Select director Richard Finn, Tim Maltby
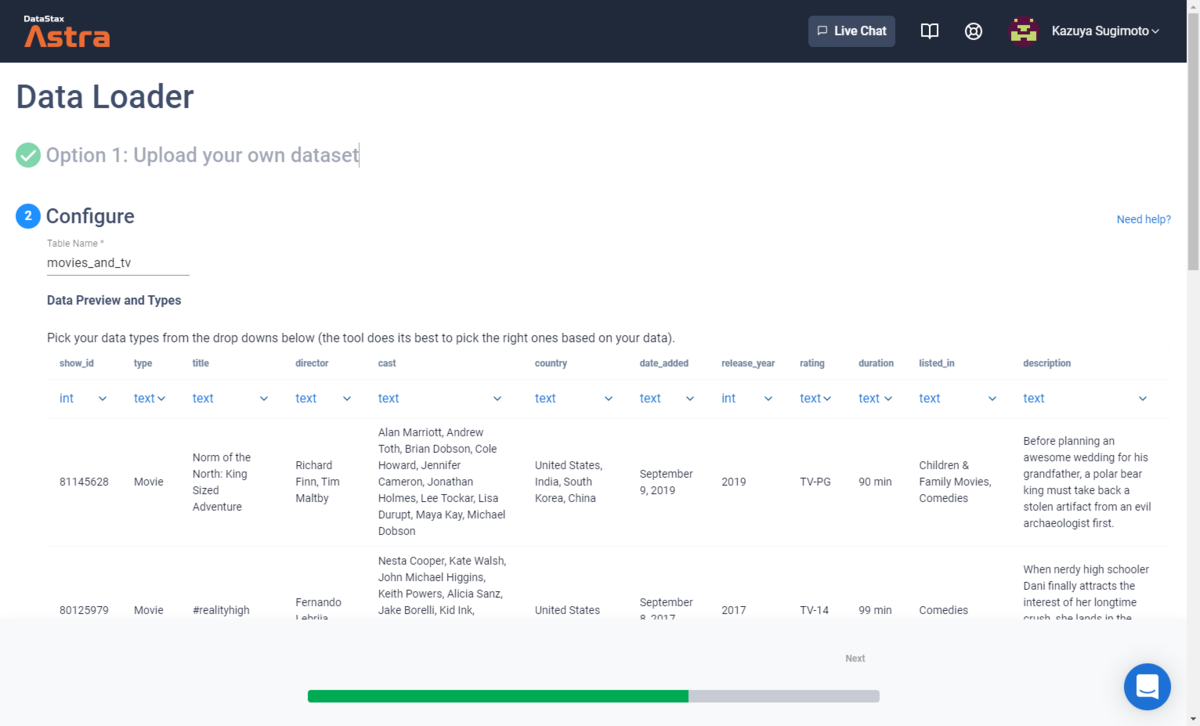Viewport: 1200px width, 726px height. [318, 482]
